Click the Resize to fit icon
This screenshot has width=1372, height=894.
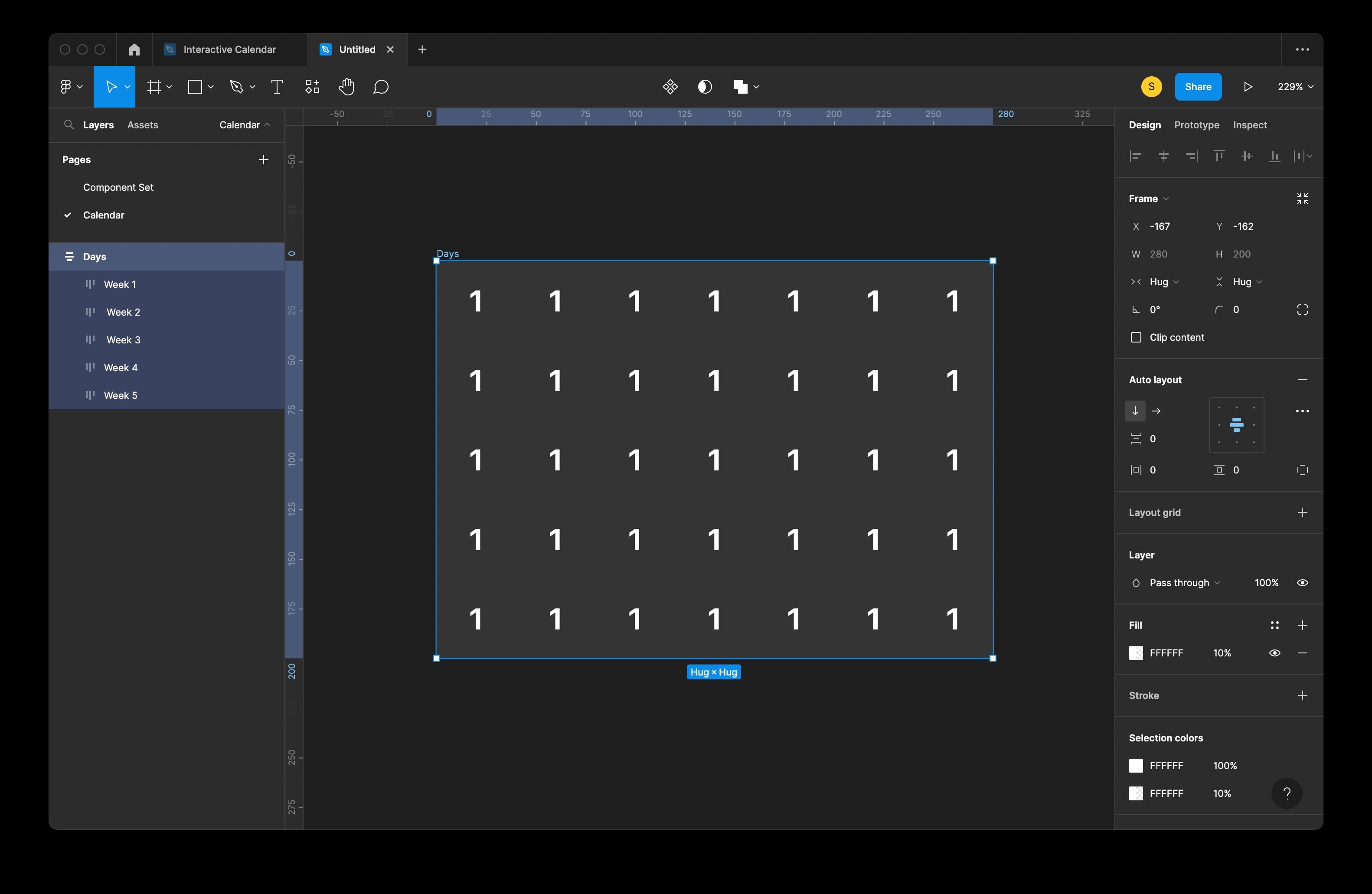pos(1302,199)
